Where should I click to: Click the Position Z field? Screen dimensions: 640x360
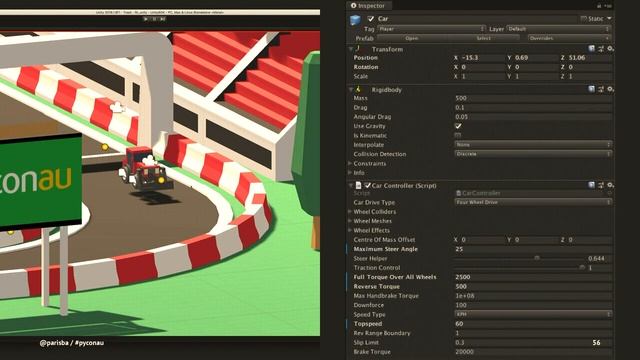point(589,58)
